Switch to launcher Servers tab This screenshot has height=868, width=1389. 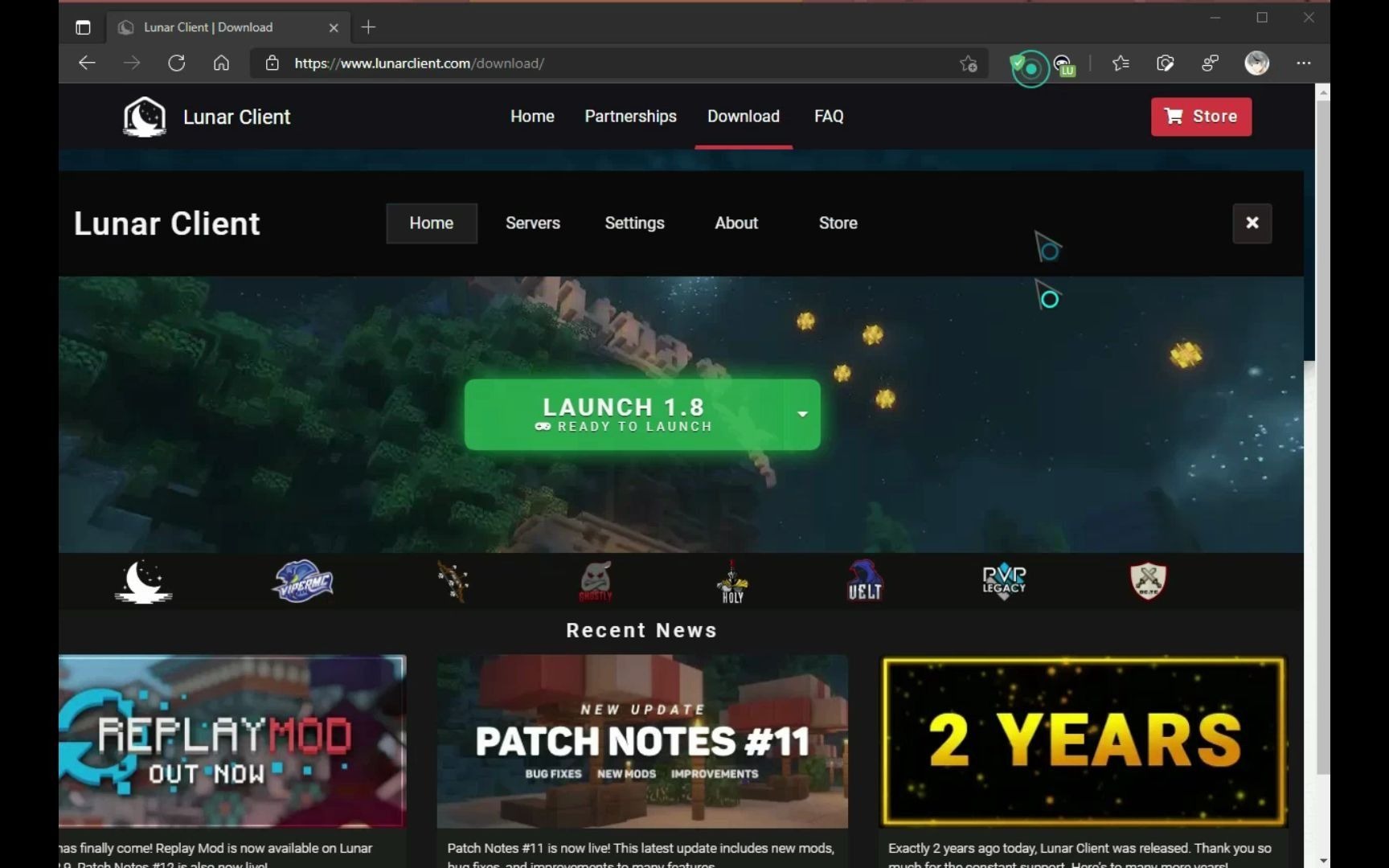(533, 223)
